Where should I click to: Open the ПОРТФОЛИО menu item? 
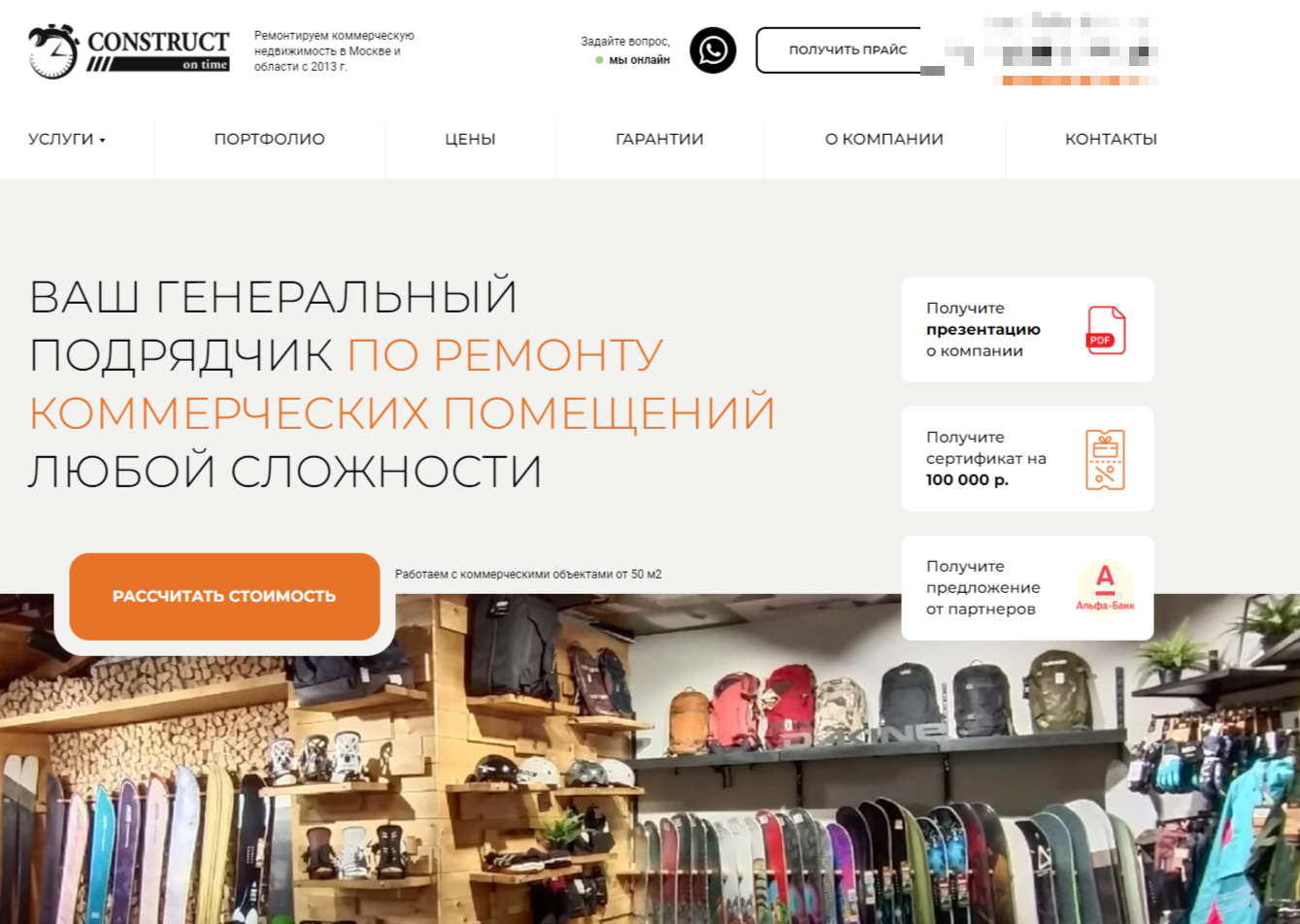click(x=269, y=139)
